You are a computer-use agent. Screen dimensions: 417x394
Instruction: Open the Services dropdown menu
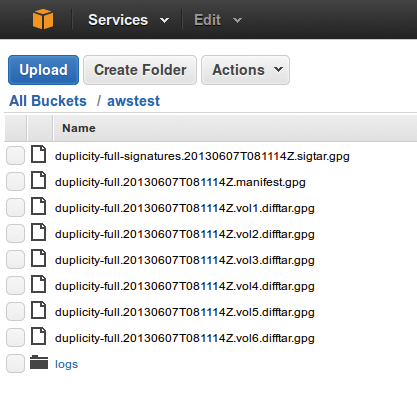click(128, 20)
